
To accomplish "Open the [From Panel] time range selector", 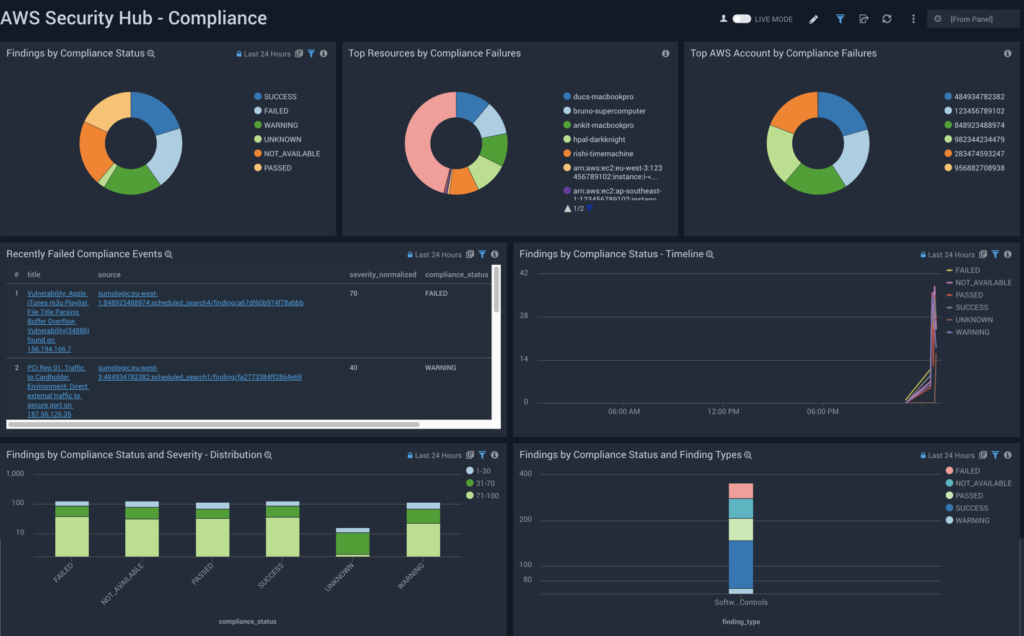I will click(973, 19).
